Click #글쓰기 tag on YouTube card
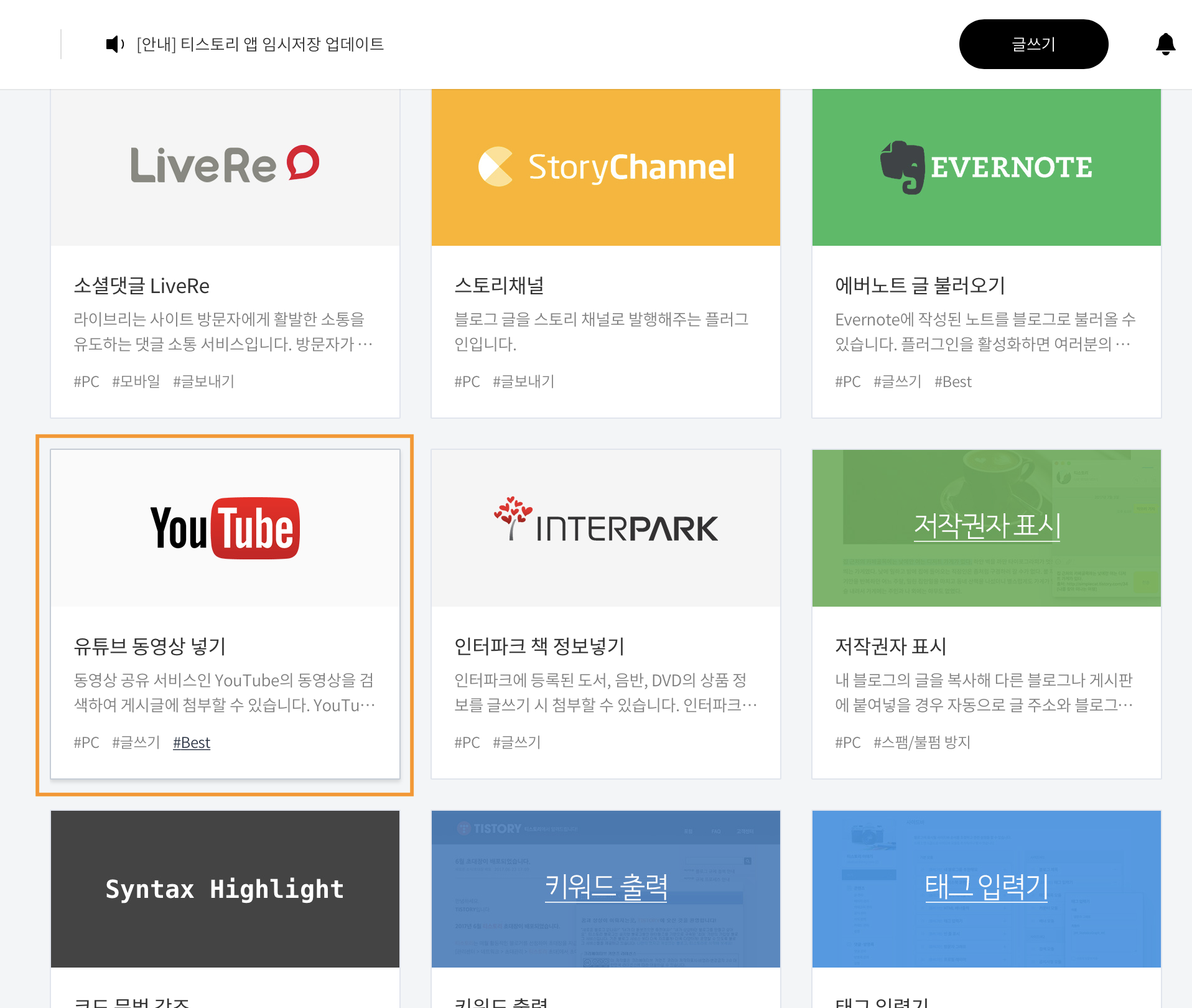Screen dimensions: 1192x1008 click(136, 742)
